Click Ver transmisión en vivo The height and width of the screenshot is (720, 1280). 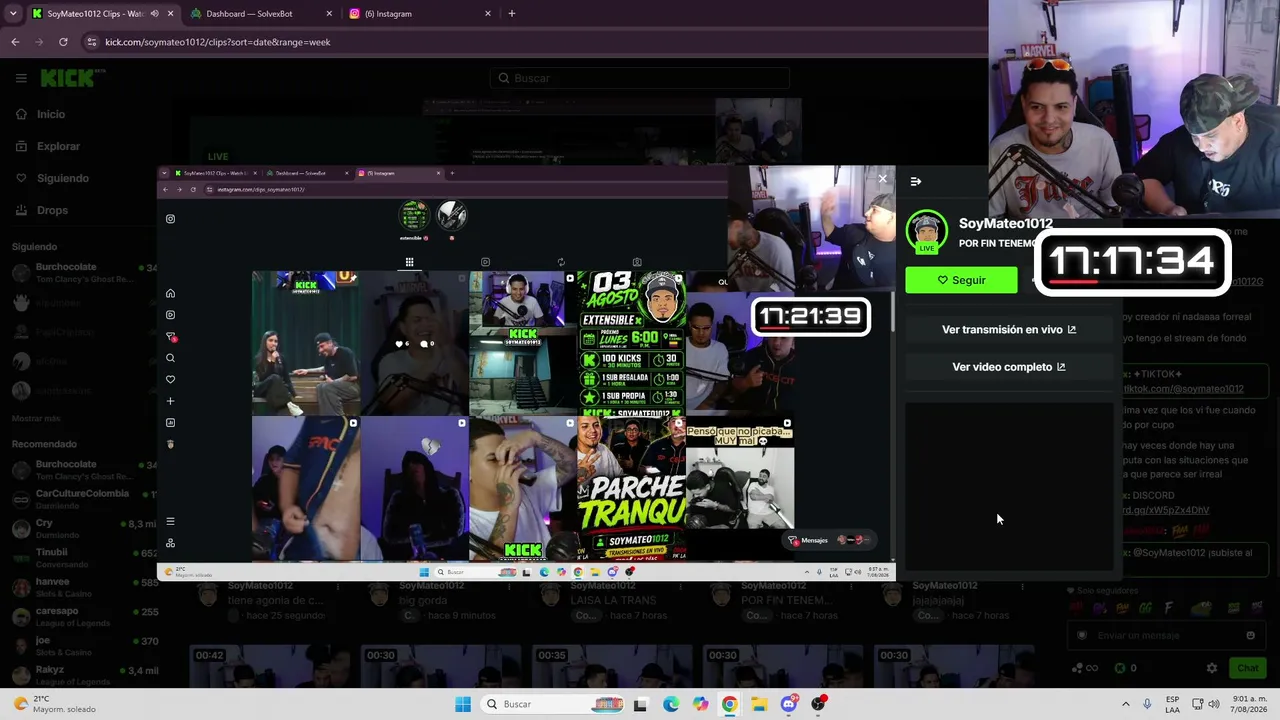pos(1009,329)
